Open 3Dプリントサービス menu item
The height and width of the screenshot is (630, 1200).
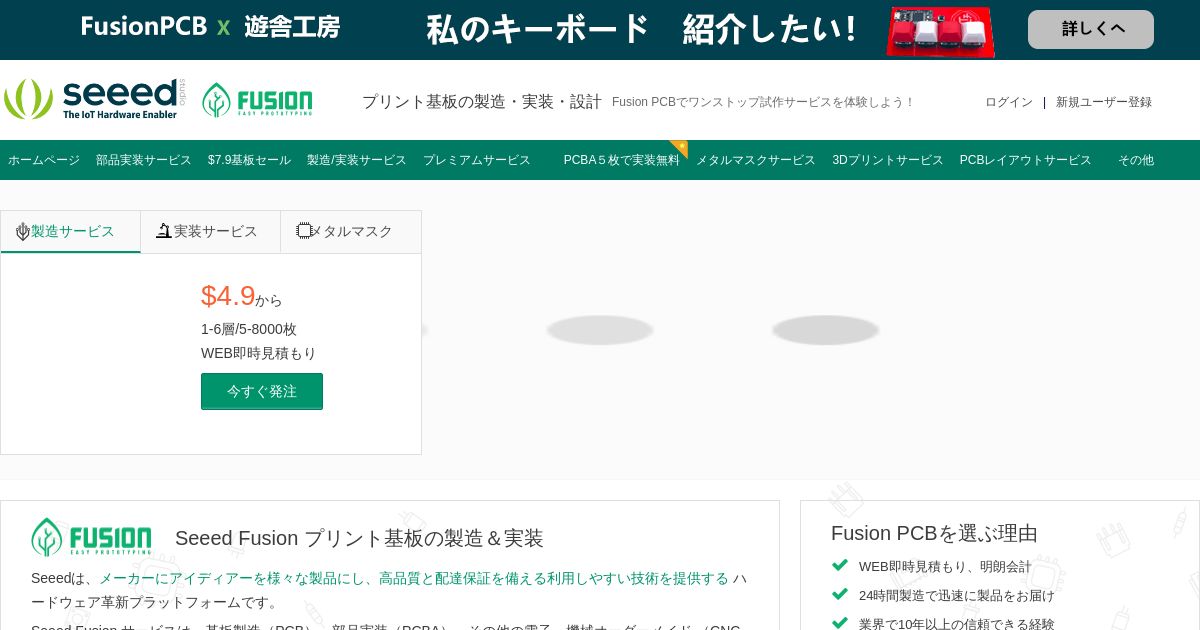tap(888, 160)
